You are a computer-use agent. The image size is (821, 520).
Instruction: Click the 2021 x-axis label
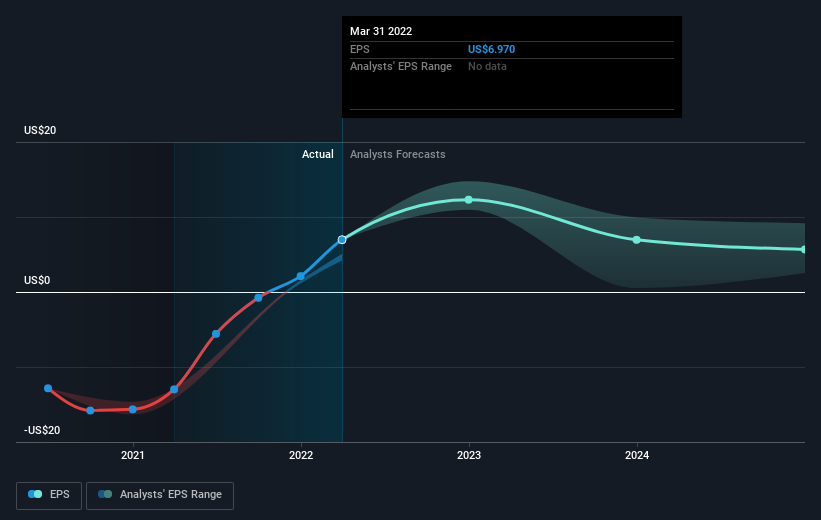click(132, 456)
